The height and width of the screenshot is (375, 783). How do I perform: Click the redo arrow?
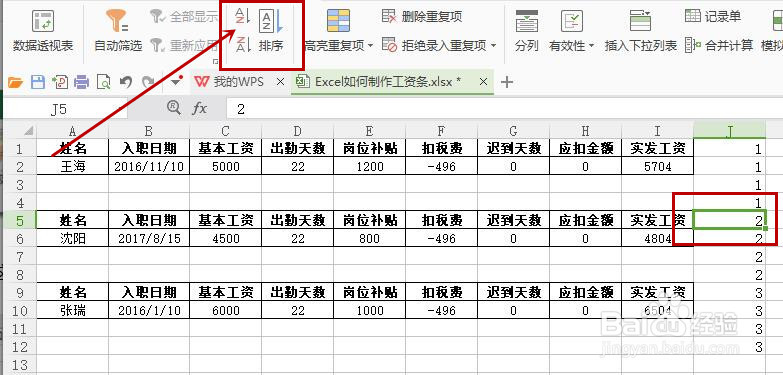pos(148,82)
